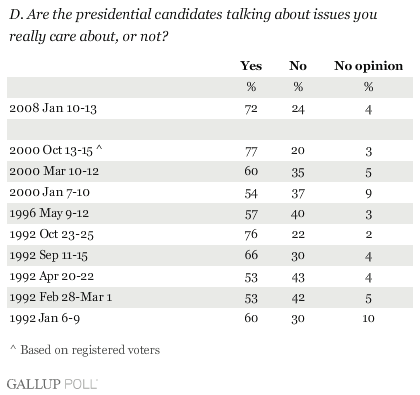Click the 2000 Jan 7-10 date label

pos(49,192)
